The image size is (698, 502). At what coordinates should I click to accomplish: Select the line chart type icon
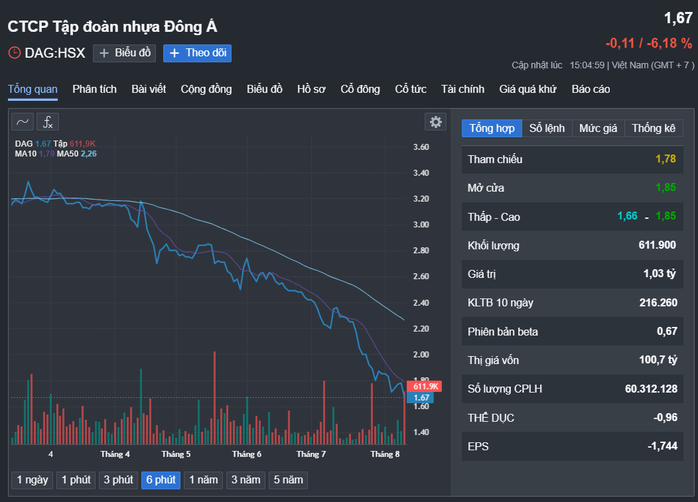click(x=23, y=122)
